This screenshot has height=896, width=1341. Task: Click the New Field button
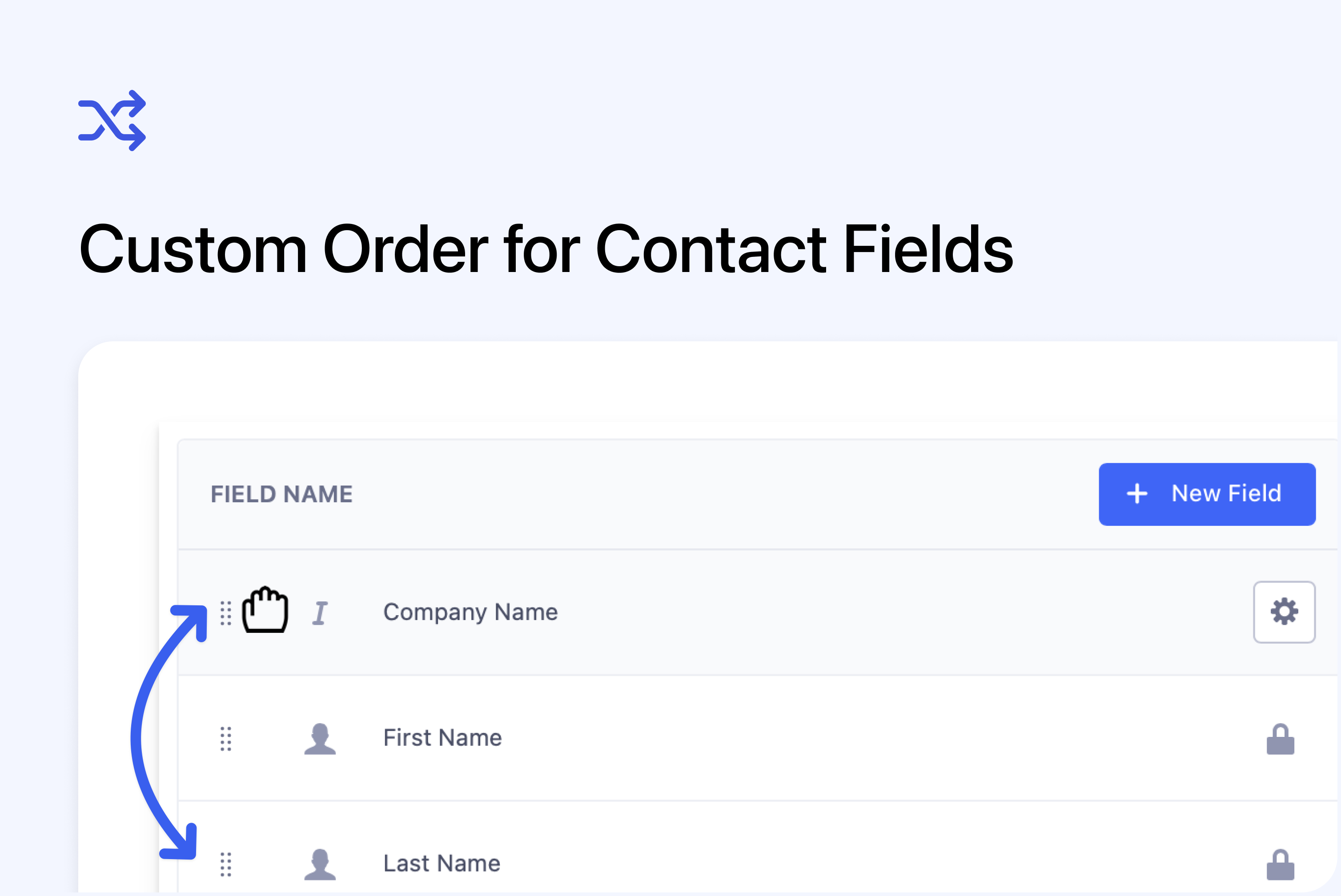point(1207,494)
